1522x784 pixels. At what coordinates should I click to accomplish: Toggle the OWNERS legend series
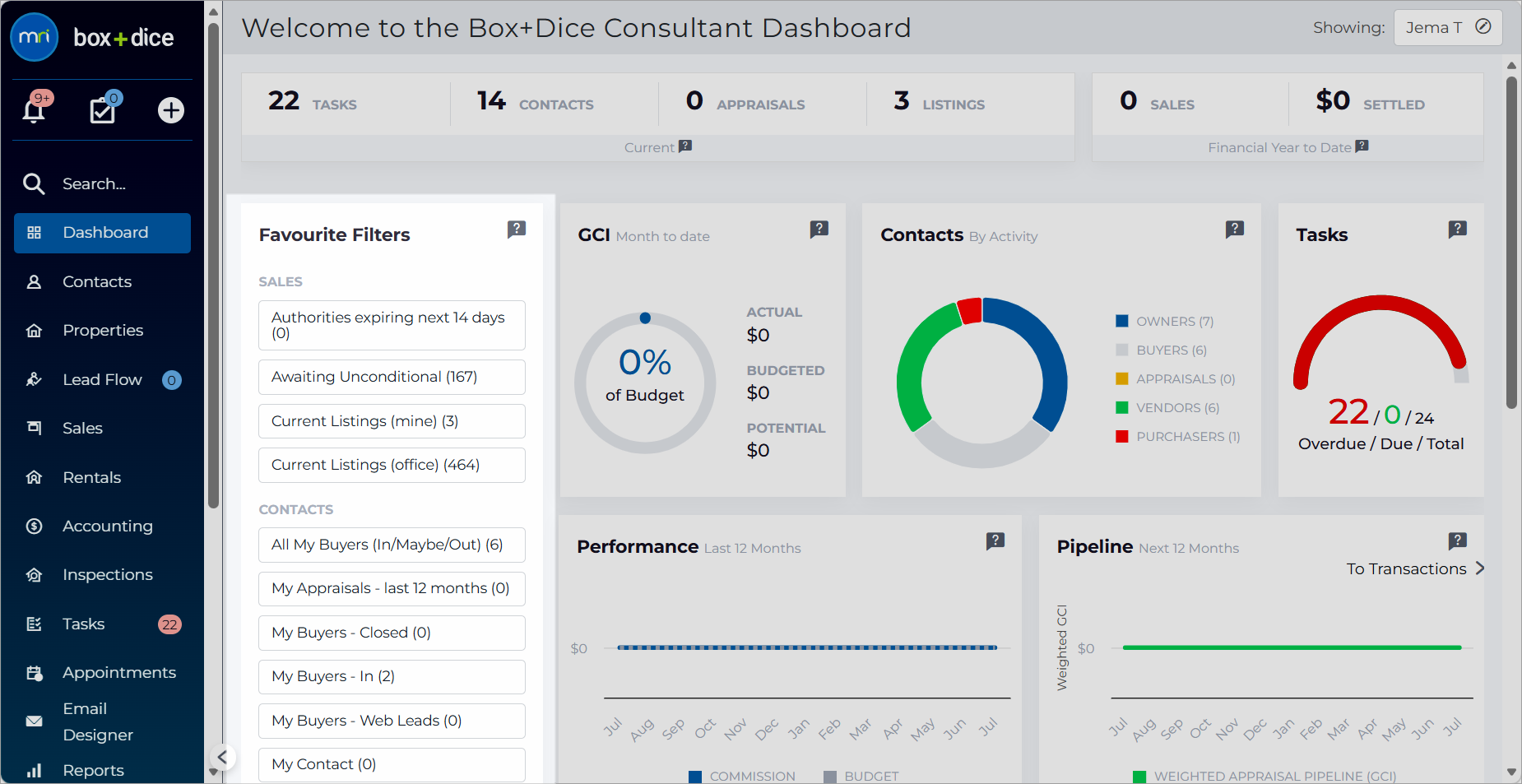(1164, 322)
